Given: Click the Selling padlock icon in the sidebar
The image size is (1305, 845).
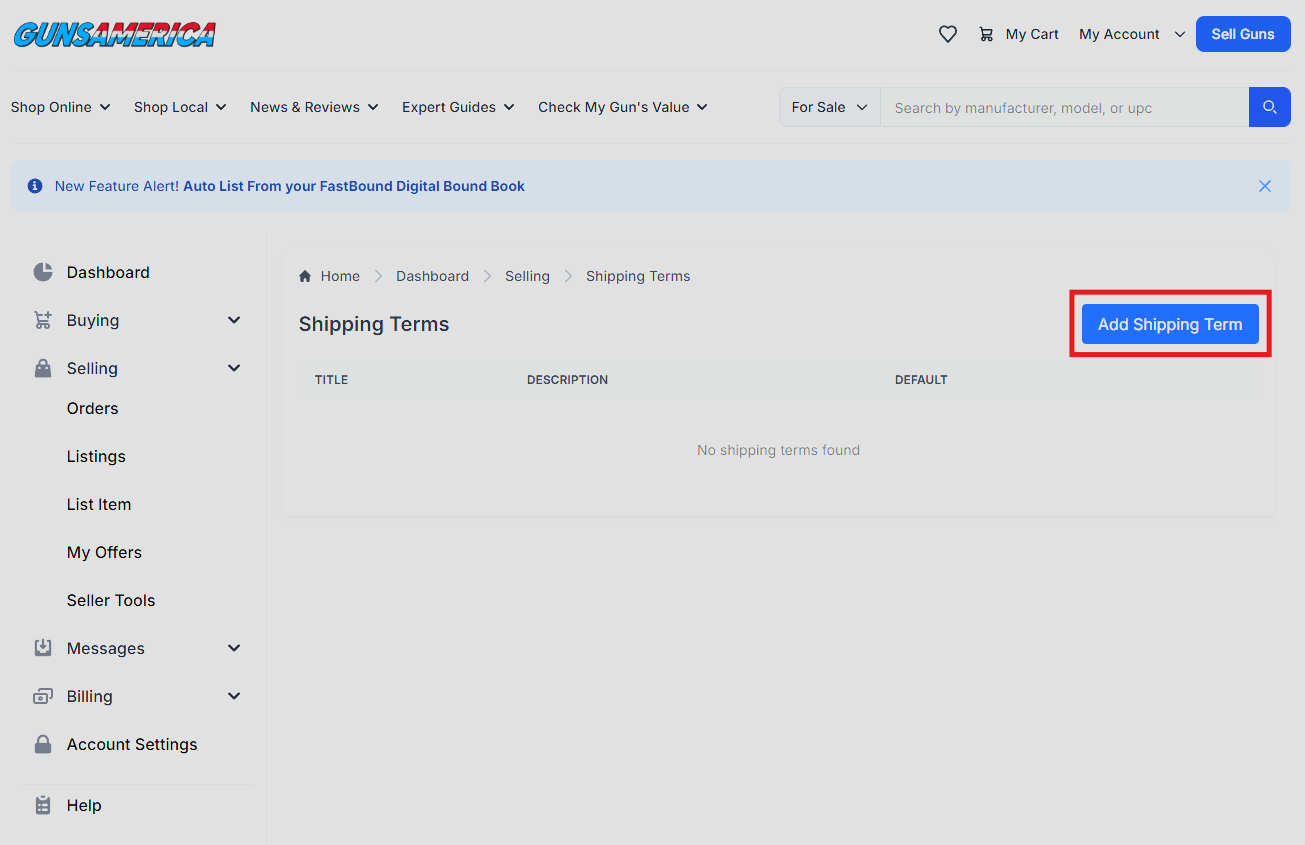Looking at the screenshot, I should 42,368.
